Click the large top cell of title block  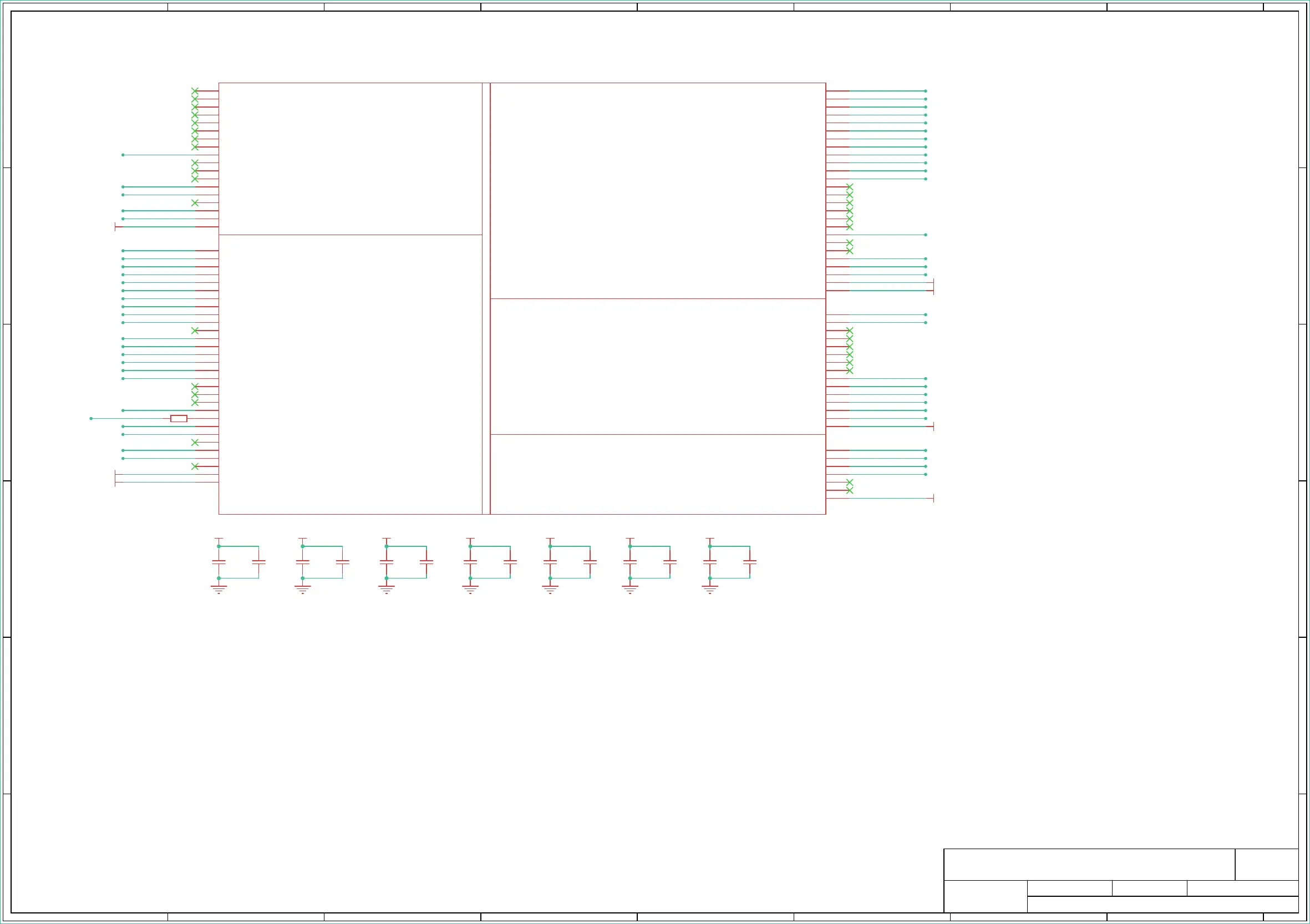(x=1089, y=864)
